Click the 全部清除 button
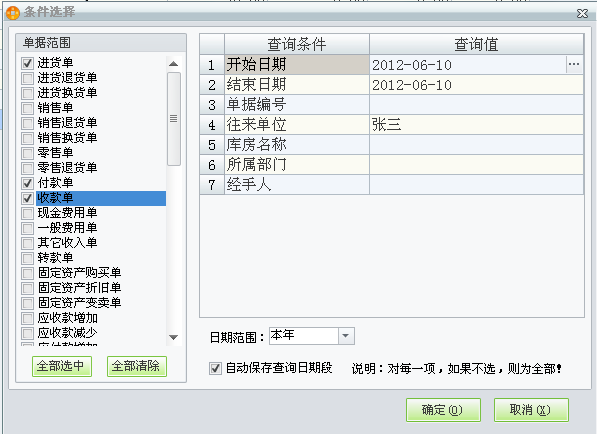597x434 pixels. pyautogui.click(x=137, y=366)
